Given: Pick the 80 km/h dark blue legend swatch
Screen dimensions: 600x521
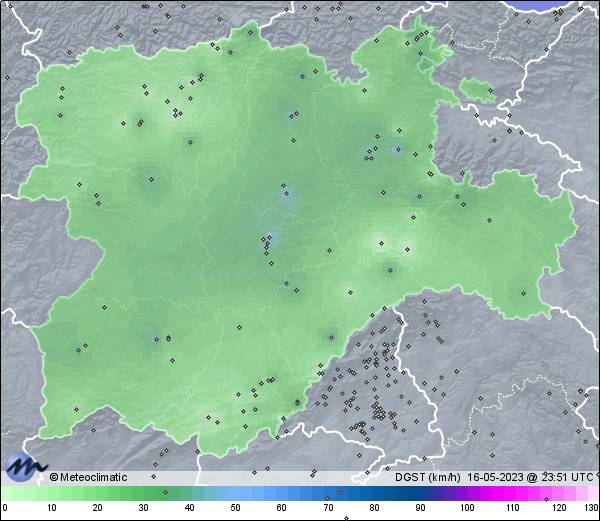Looking at the screenshot, I should pyautogui.click(x=374, y=493).
